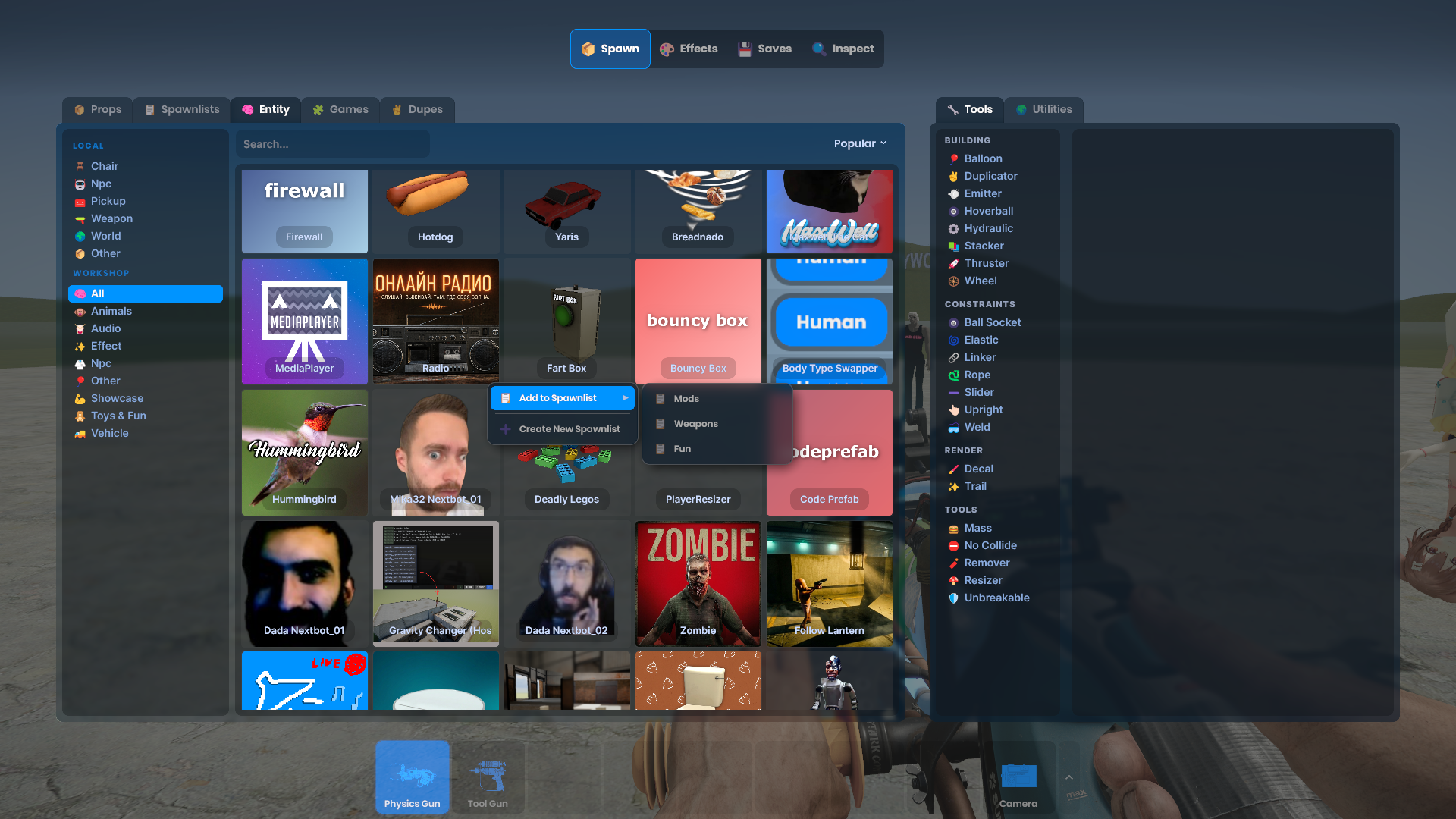Switch to the Effects tab
Screen dimensions: 1456x819
tap(689, 49)
